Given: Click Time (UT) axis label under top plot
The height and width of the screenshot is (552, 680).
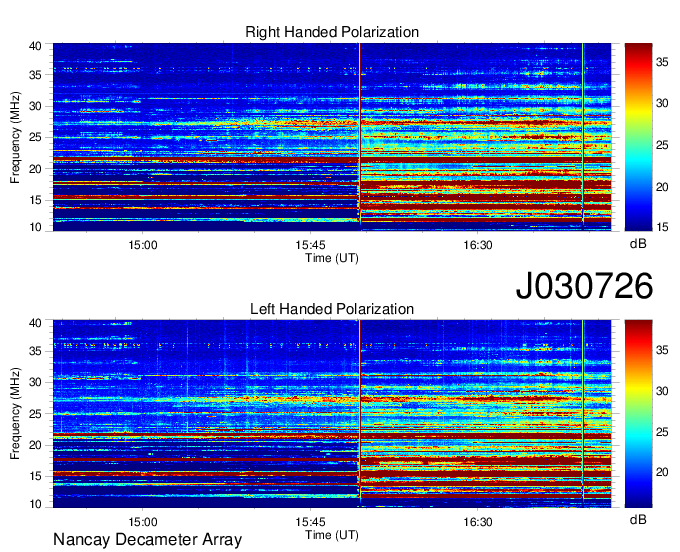Looking at the screenshot, I should coord(332,258).
